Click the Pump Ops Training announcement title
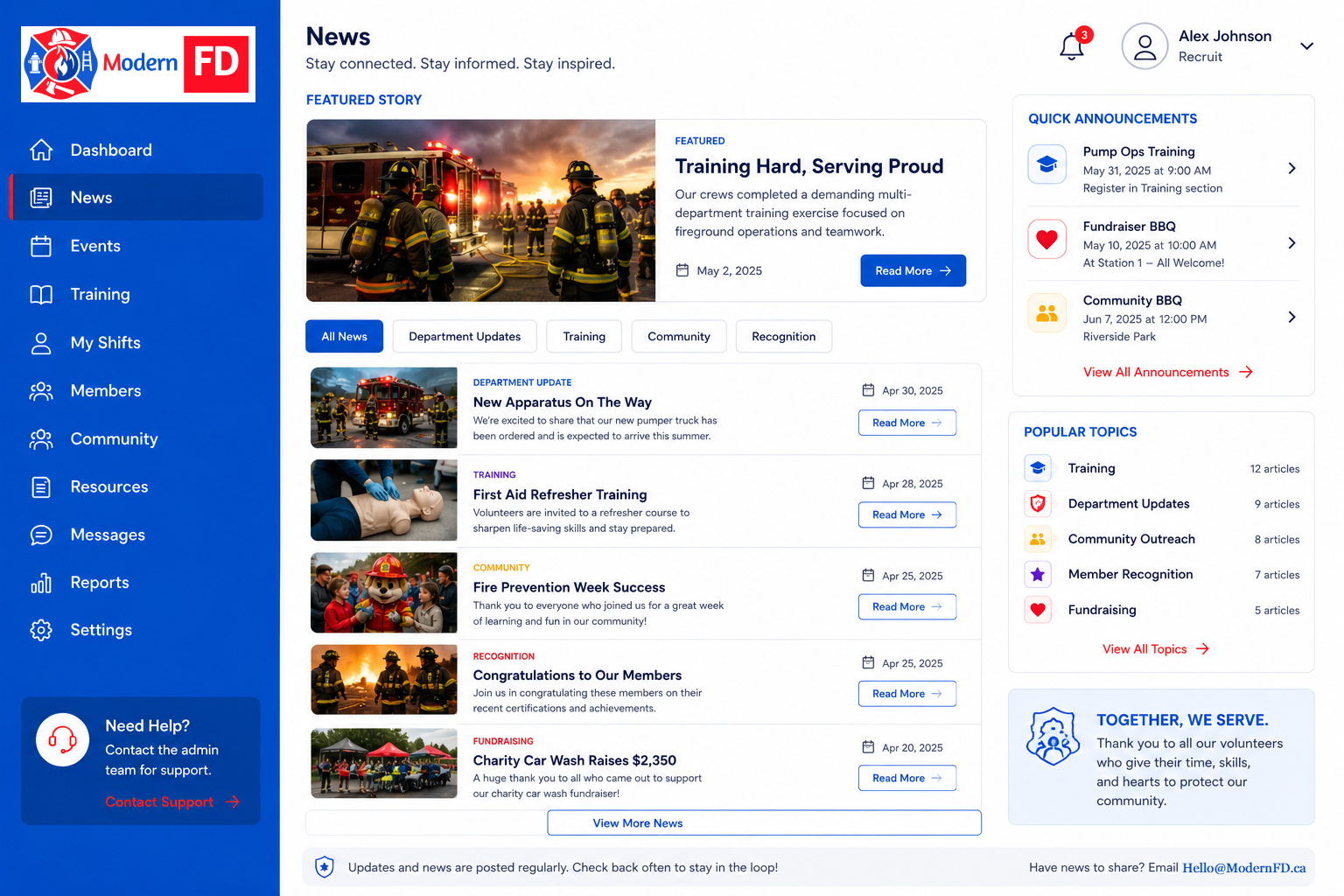Screen dimensions: 1344x896 pyautogui.click(x=1138, y=151)
